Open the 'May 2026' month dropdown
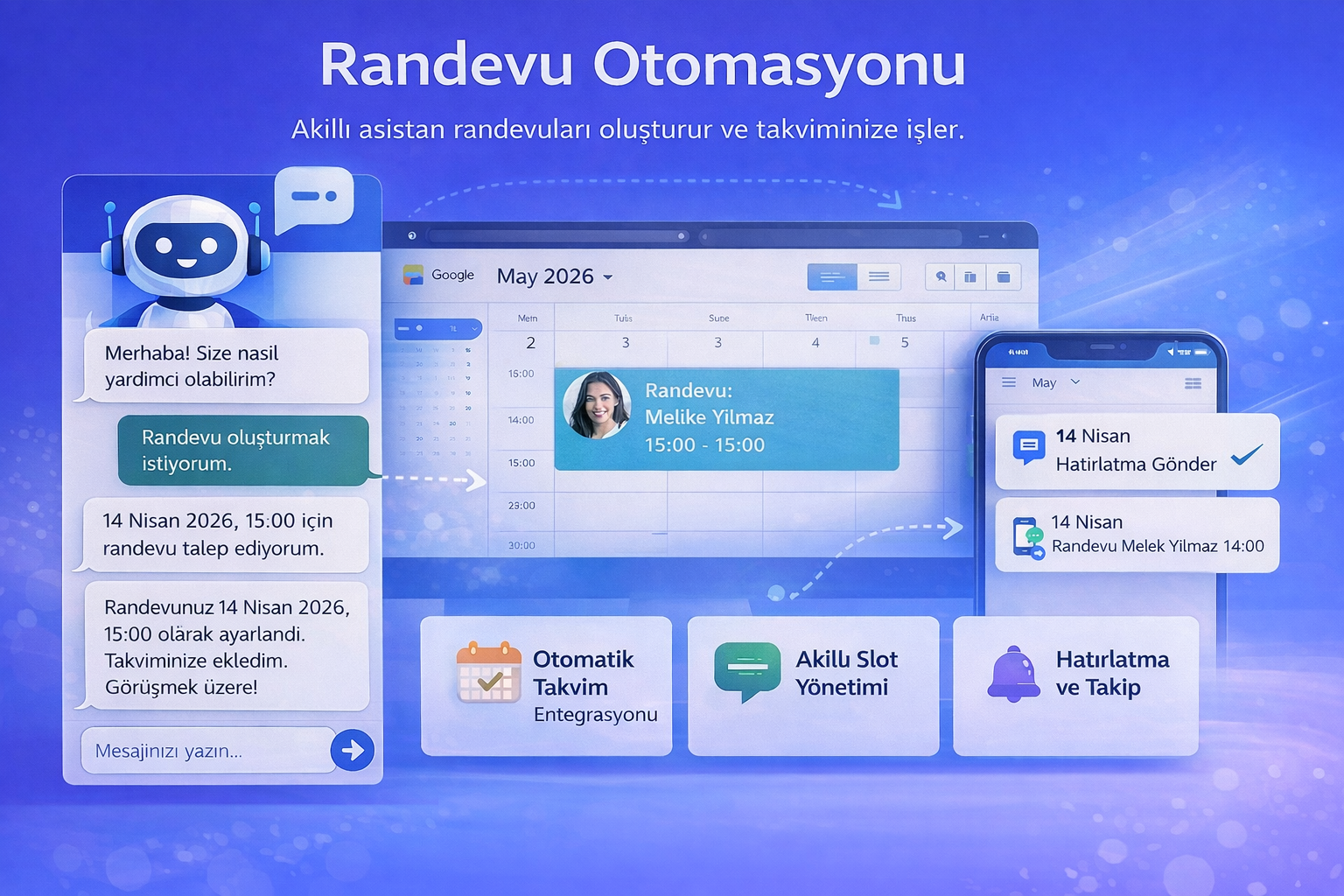The image size is (1344, 896). (555, 276)
